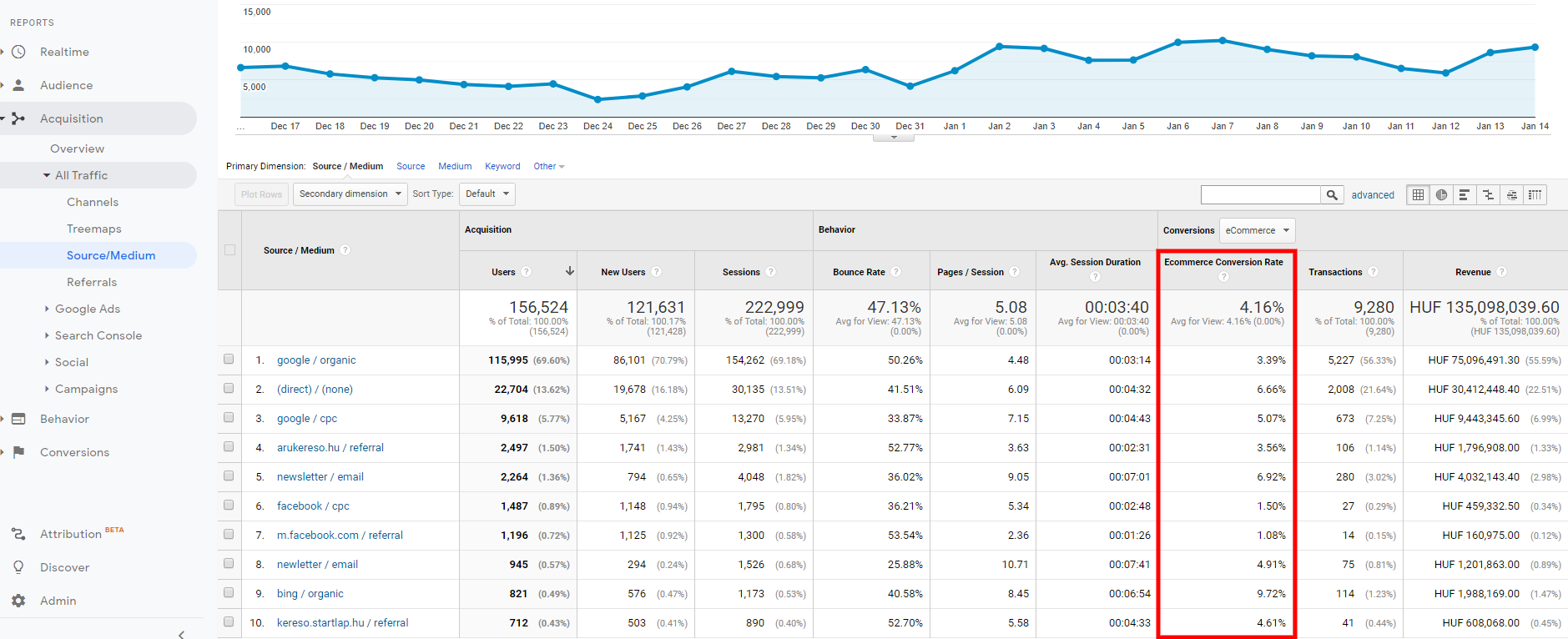Image resolution: width=1568 pixels, height=639 pixels.
Task: Click the Jan 7 data point on chart
Action: [x=1223, y=40]
